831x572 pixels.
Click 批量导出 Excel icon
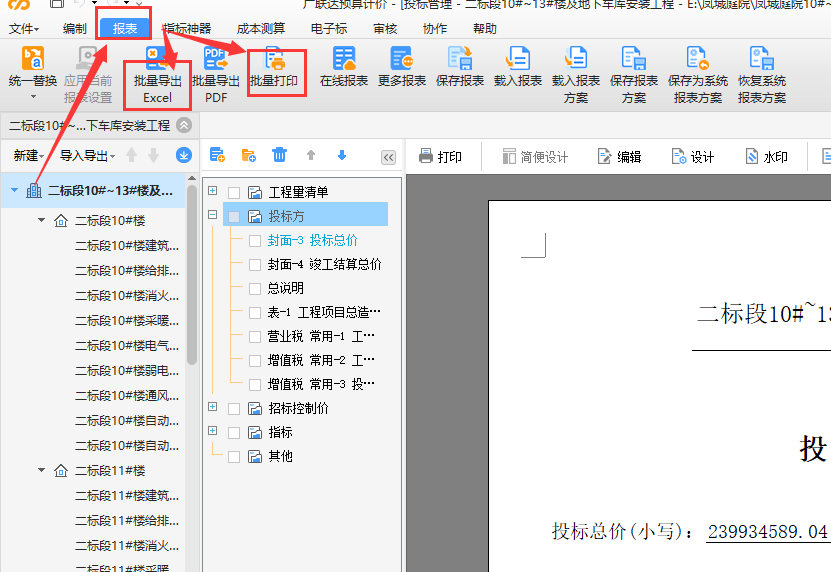157,58
